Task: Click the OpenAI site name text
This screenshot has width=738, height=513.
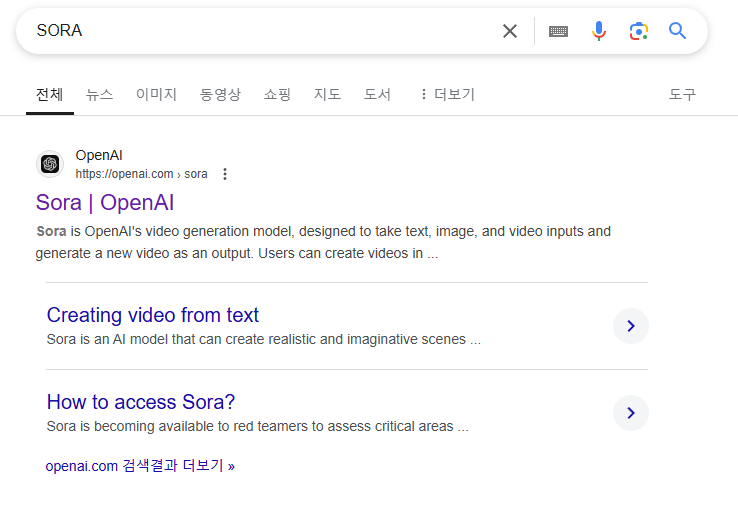Action: click(x=99, y=155)
